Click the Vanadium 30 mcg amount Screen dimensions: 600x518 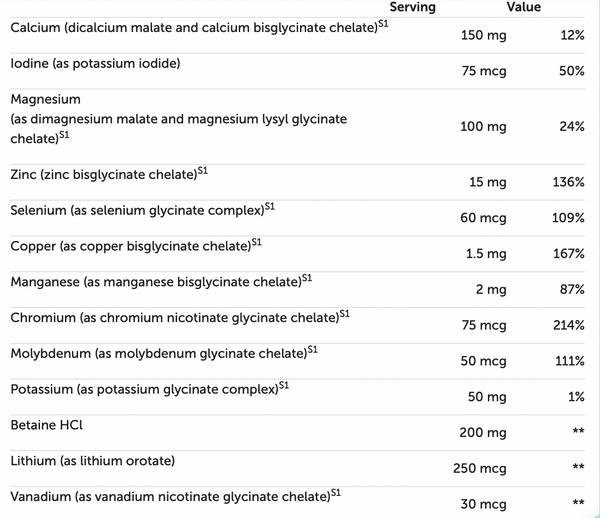[483, 504]
